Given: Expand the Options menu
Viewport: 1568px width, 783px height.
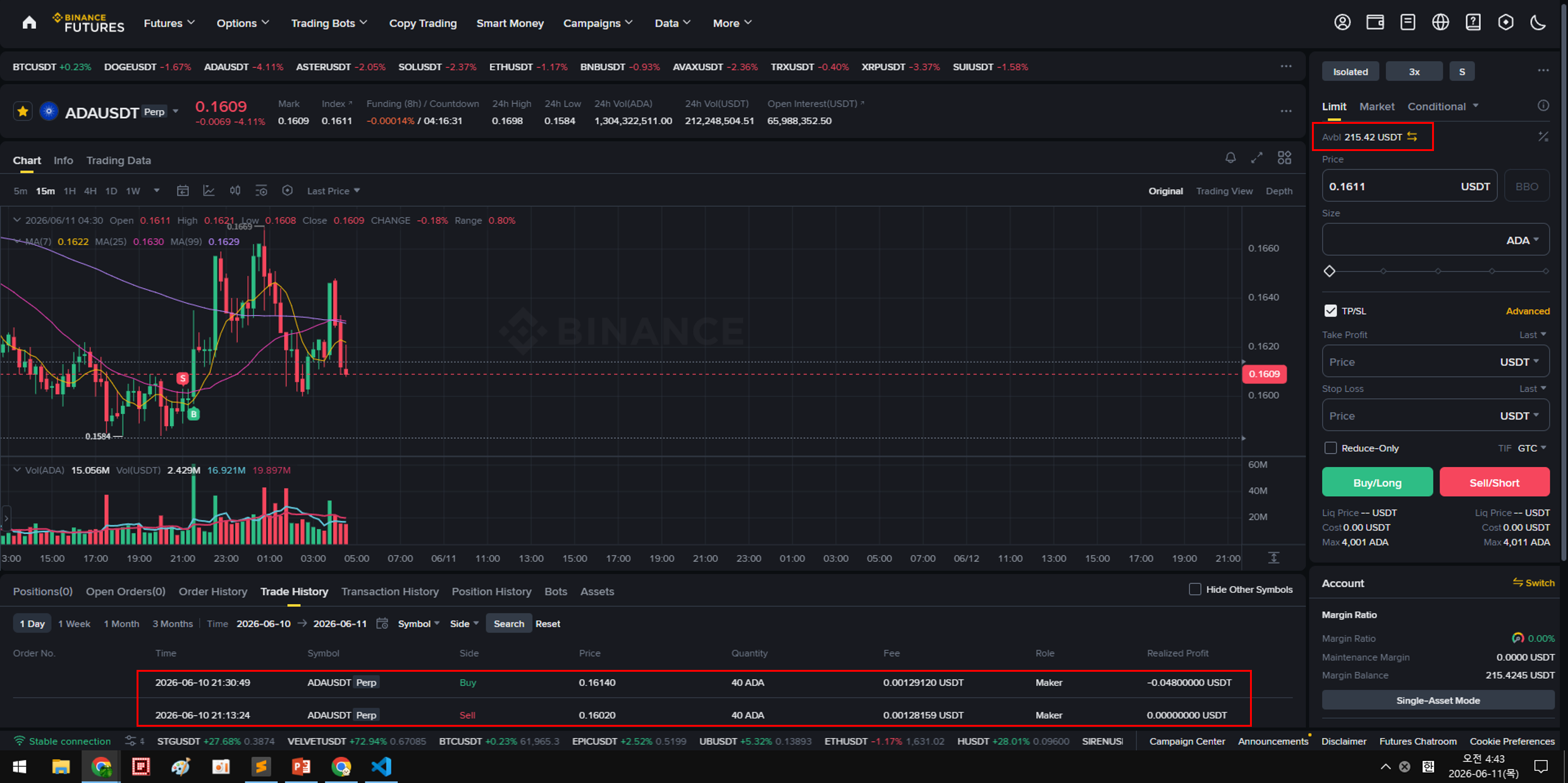Looking at the screenshot, I should (x=243, y=23).
